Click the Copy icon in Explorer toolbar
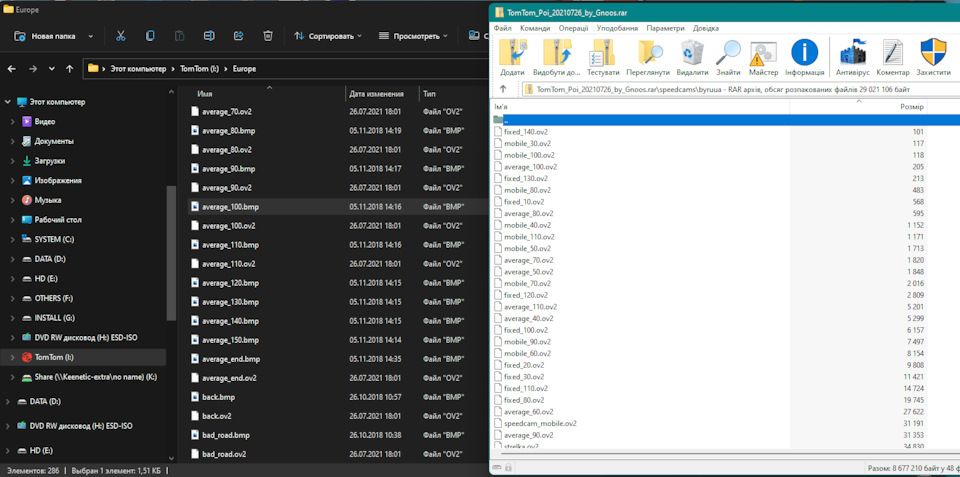 pos(150,36)
